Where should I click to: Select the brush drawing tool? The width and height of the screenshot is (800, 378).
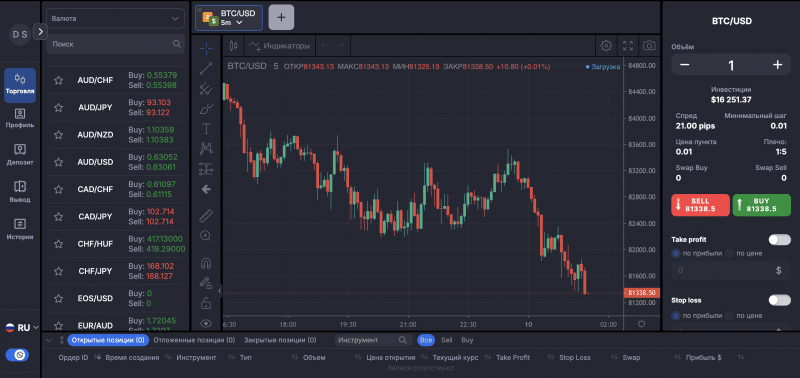click(x=206, y=109)
